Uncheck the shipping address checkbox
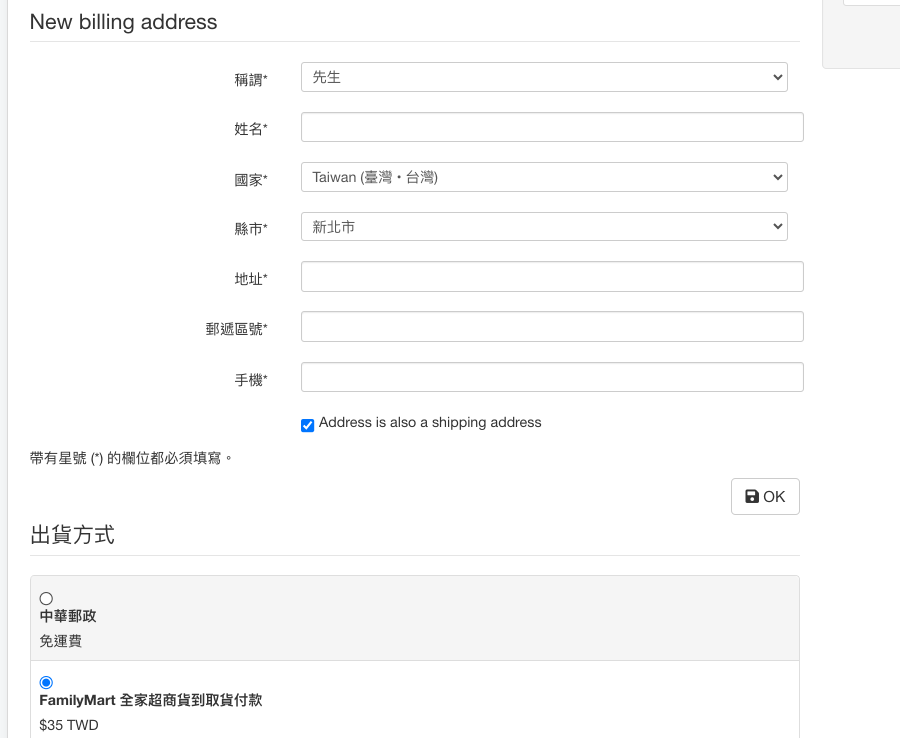900x738 pixels. coord(308,425)
